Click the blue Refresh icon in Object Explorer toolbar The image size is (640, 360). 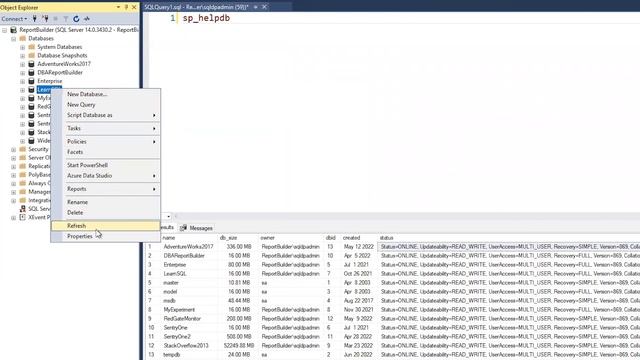point(76,19)
